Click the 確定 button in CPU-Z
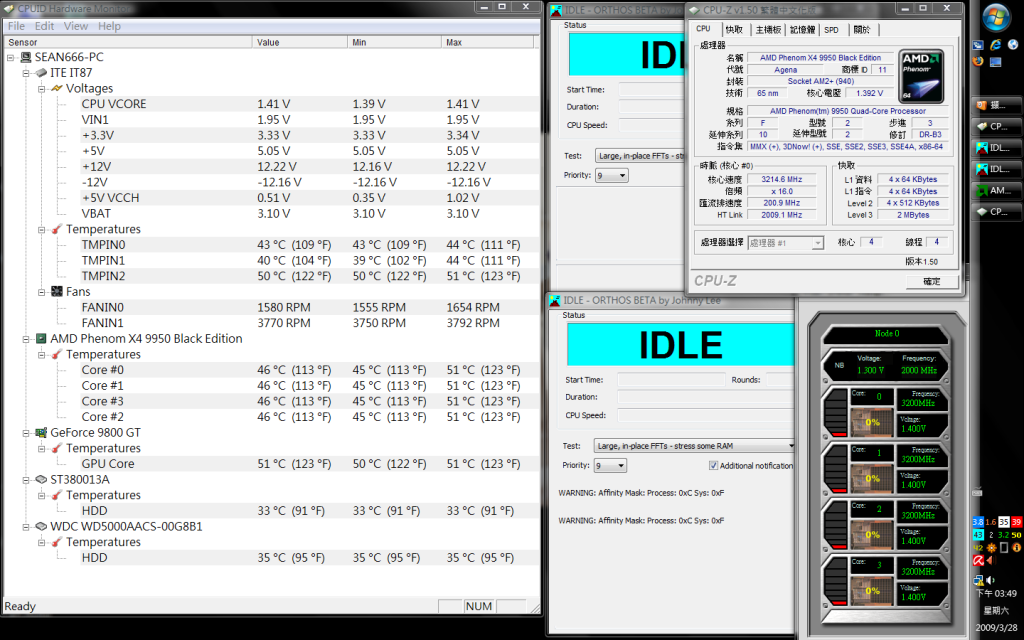This screenshot has width=1024, height=640. click(932, 281)
